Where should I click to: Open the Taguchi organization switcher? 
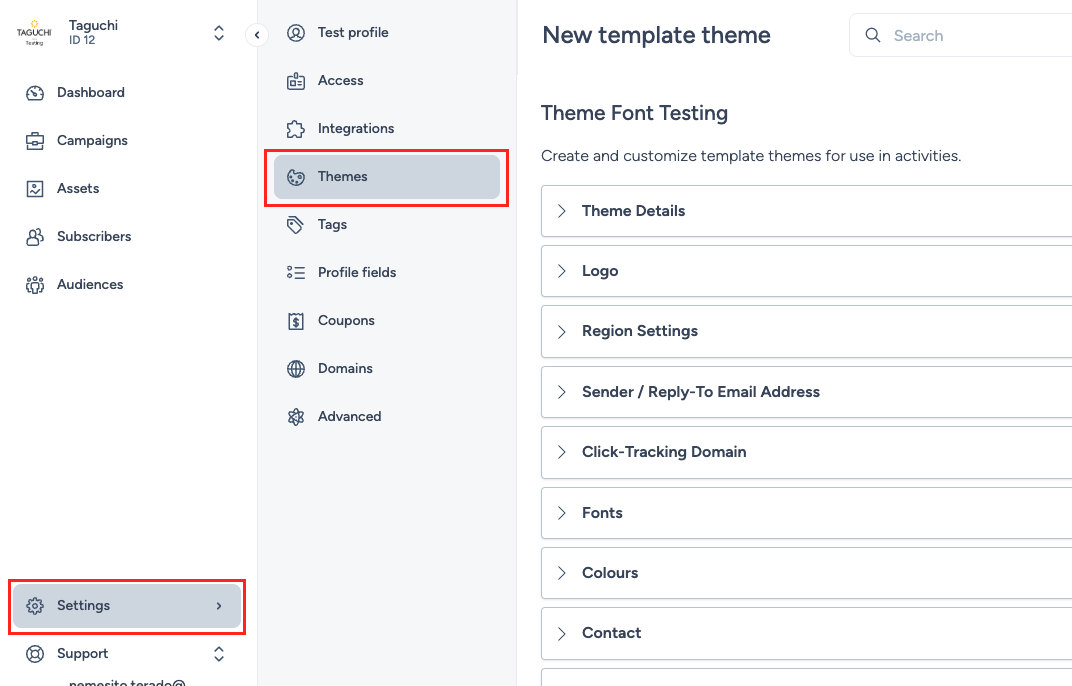pyautogui.click(x=219, y=33)
